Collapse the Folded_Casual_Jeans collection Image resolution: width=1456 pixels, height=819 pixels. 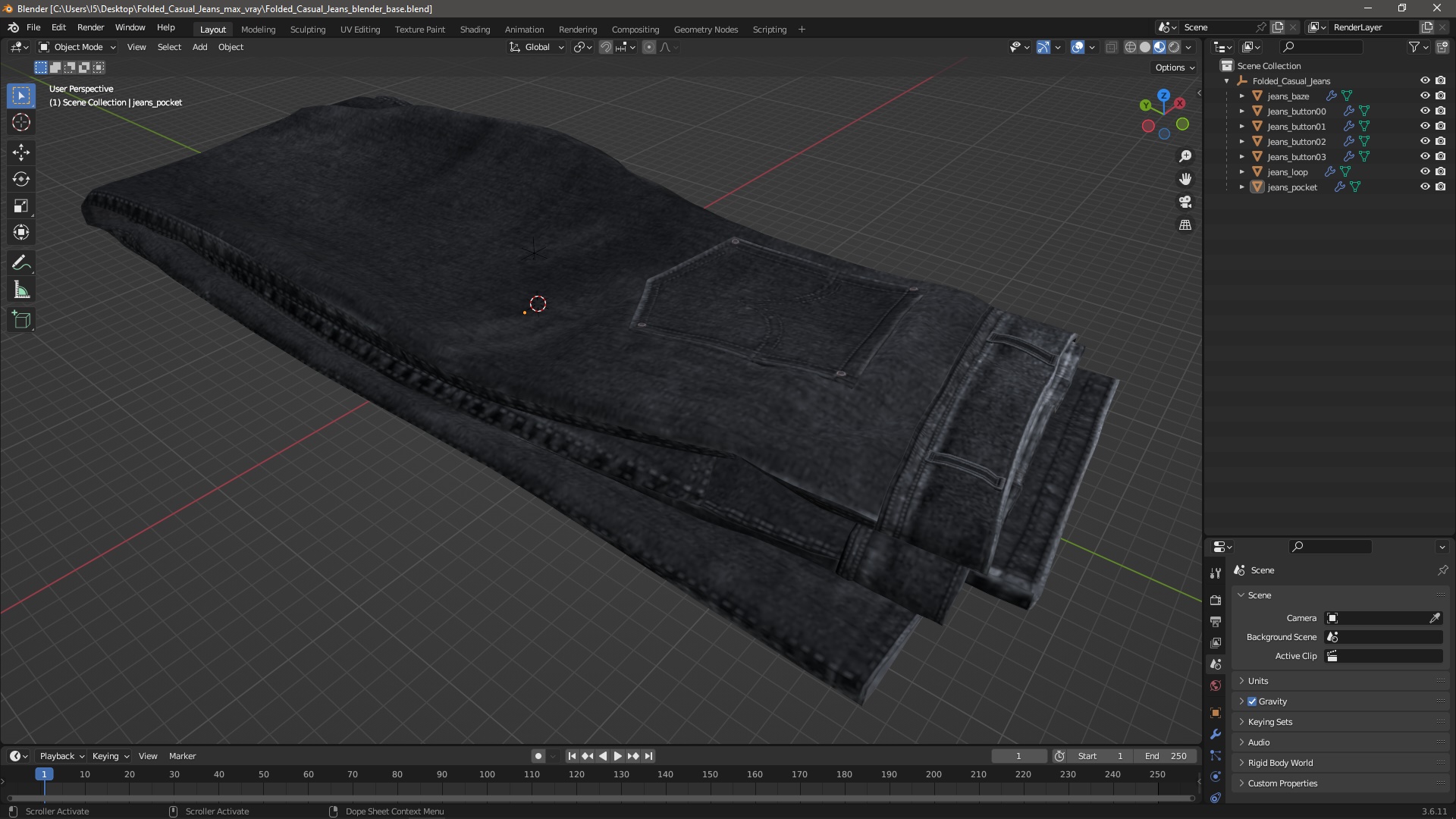(x=1226, y=81)
